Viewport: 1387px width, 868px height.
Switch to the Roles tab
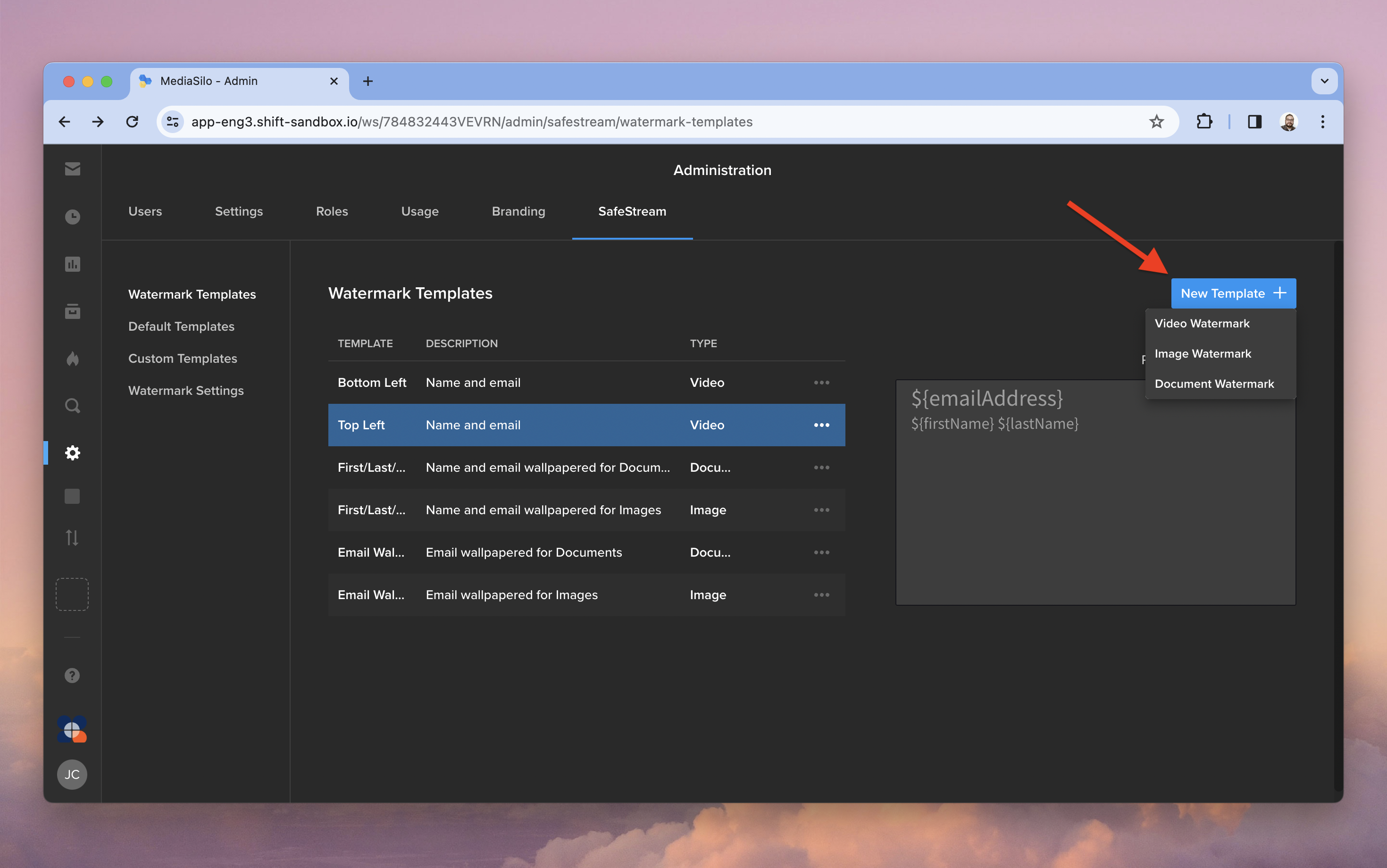tap(332, 211)
